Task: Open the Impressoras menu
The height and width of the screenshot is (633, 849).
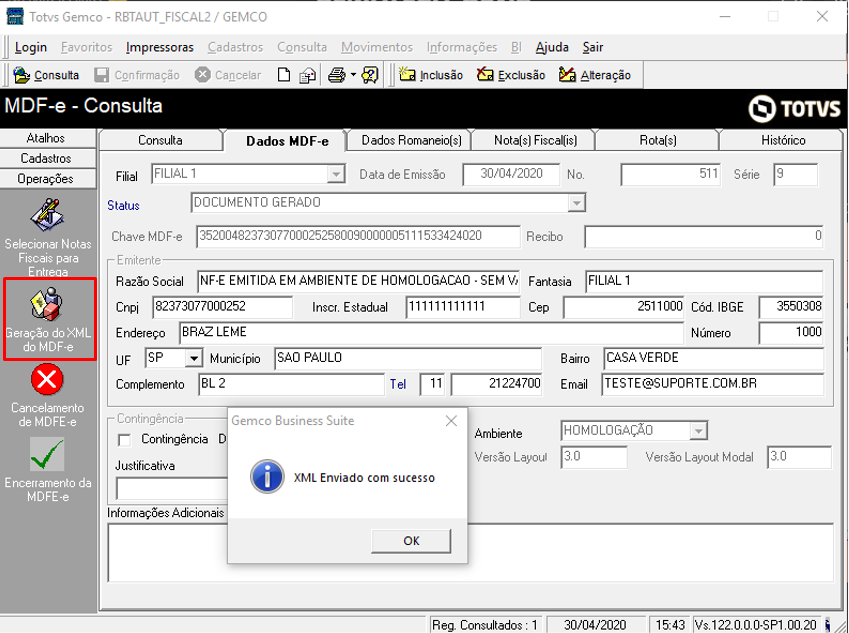Action: [x=160, y=48]
